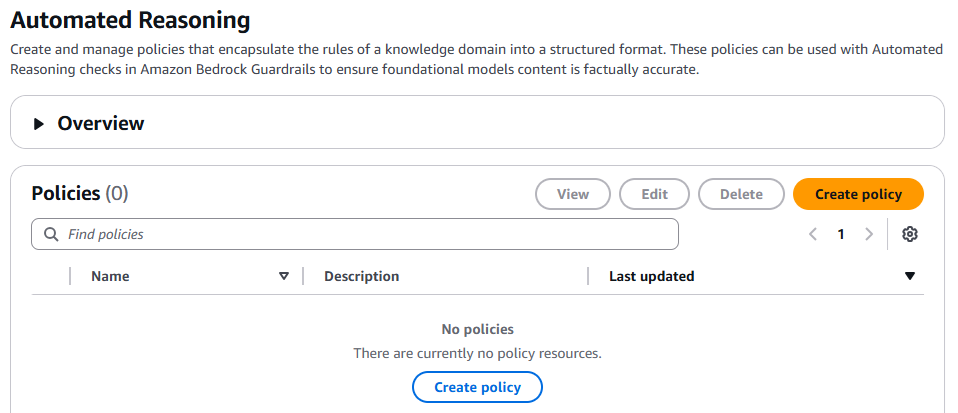Viewport: 958px width, 413px height.
Task: Click the magnifier search icon
Action: (50, 234)
